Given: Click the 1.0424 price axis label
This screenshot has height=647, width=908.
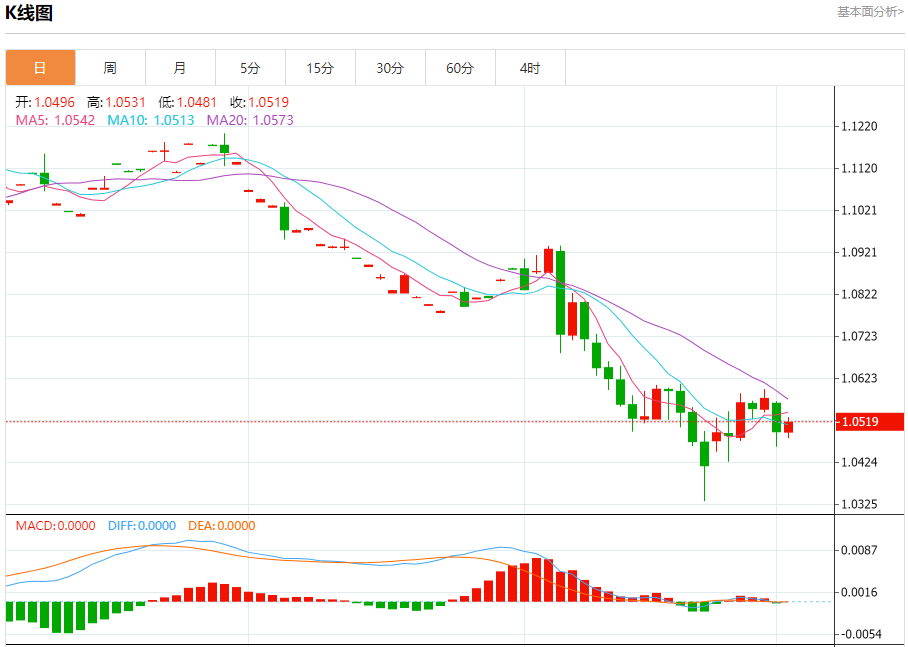Looking at the screenshot, I should click(859, 462).
